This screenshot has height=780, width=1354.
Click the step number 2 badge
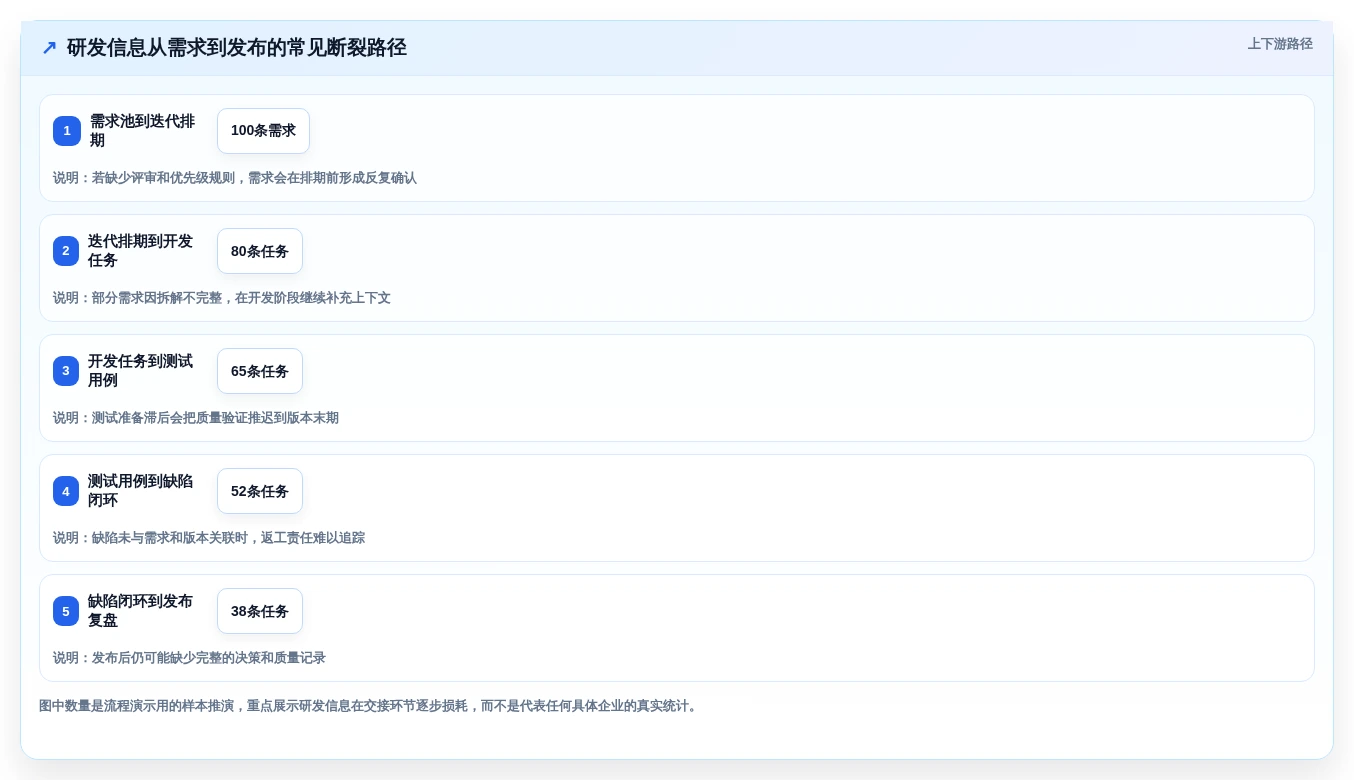click(66, 251)
